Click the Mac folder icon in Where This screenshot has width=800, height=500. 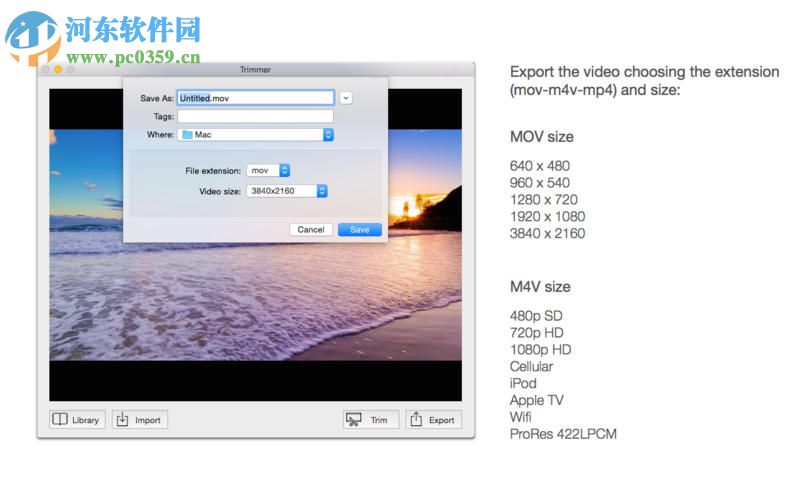pos(187,135)
